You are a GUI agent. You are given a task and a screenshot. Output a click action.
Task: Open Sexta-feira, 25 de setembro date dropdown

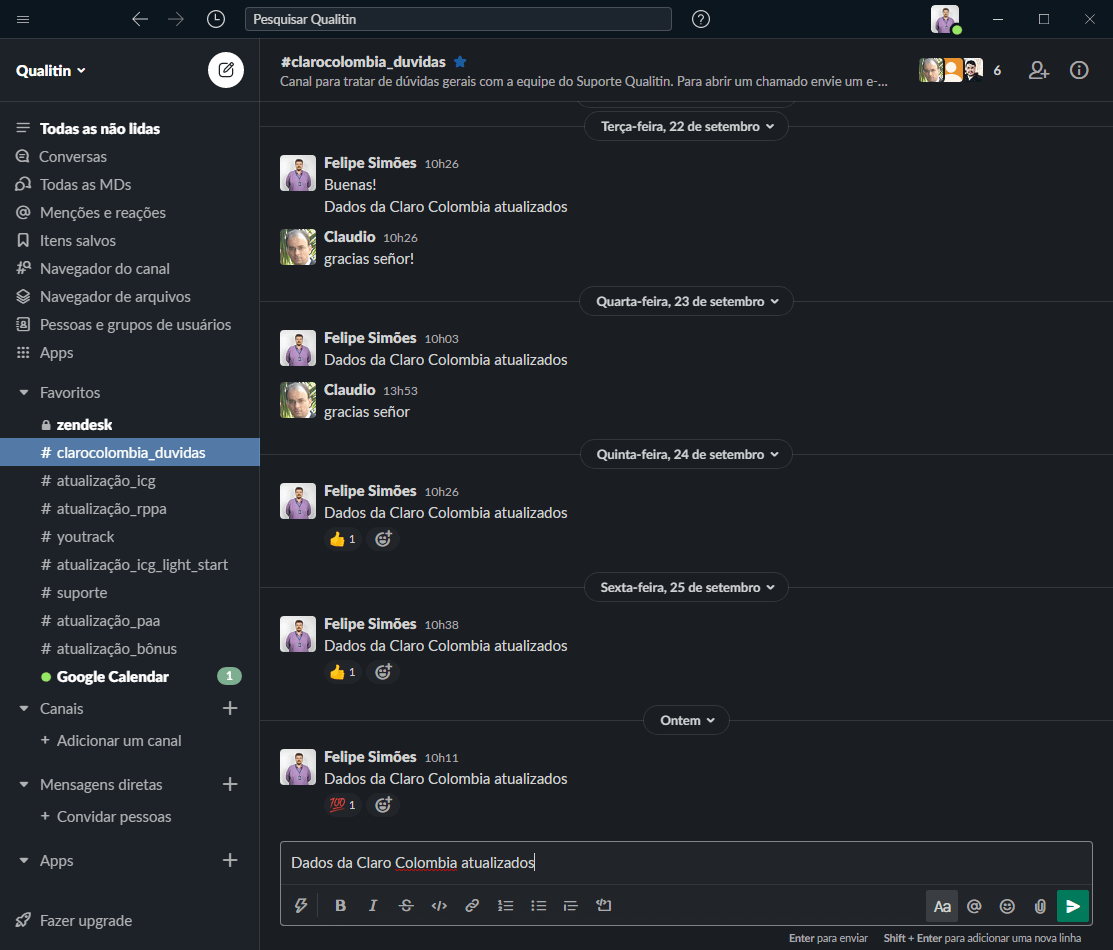click(686, 587)
